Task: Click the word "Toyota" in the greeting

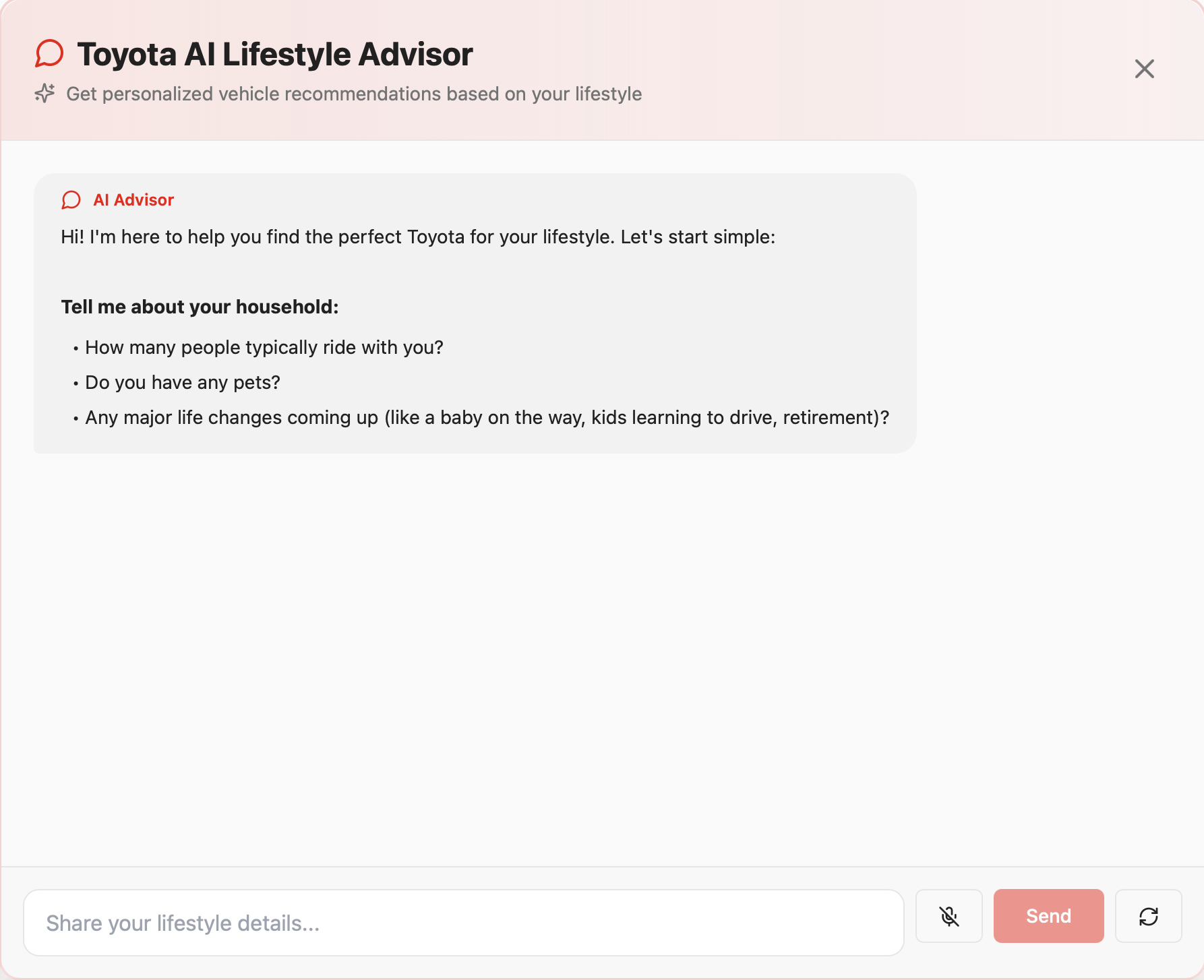Action: (436, 237)
